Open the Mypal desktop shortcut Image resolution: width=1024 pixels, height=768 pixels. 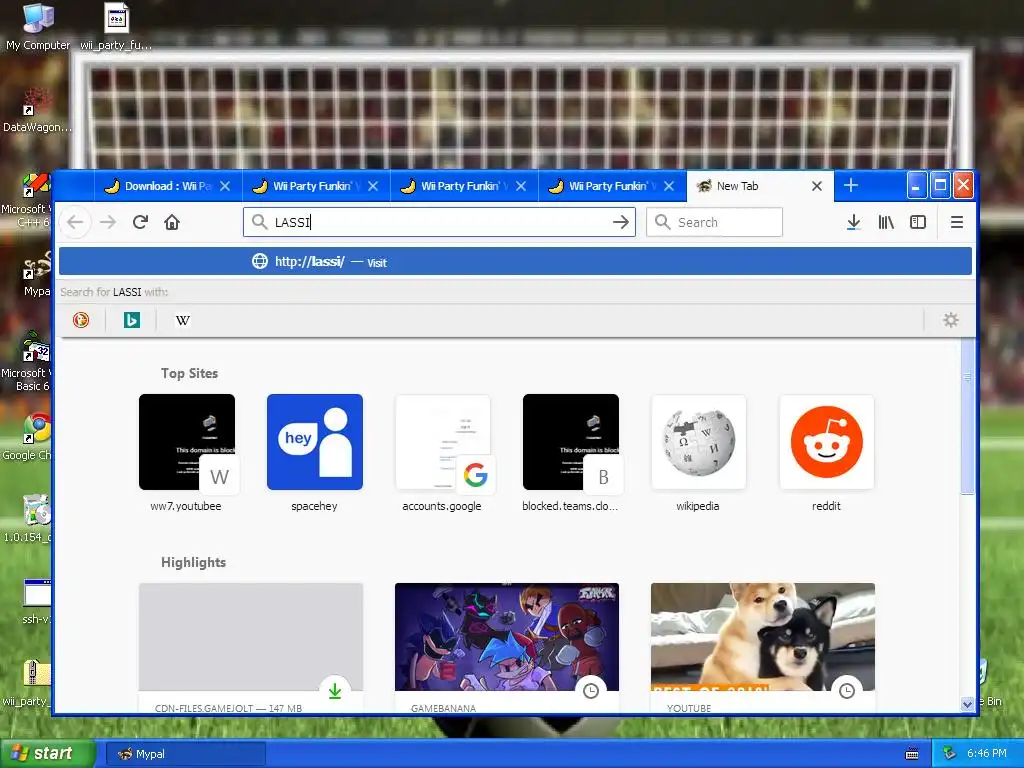coord(37,273)
